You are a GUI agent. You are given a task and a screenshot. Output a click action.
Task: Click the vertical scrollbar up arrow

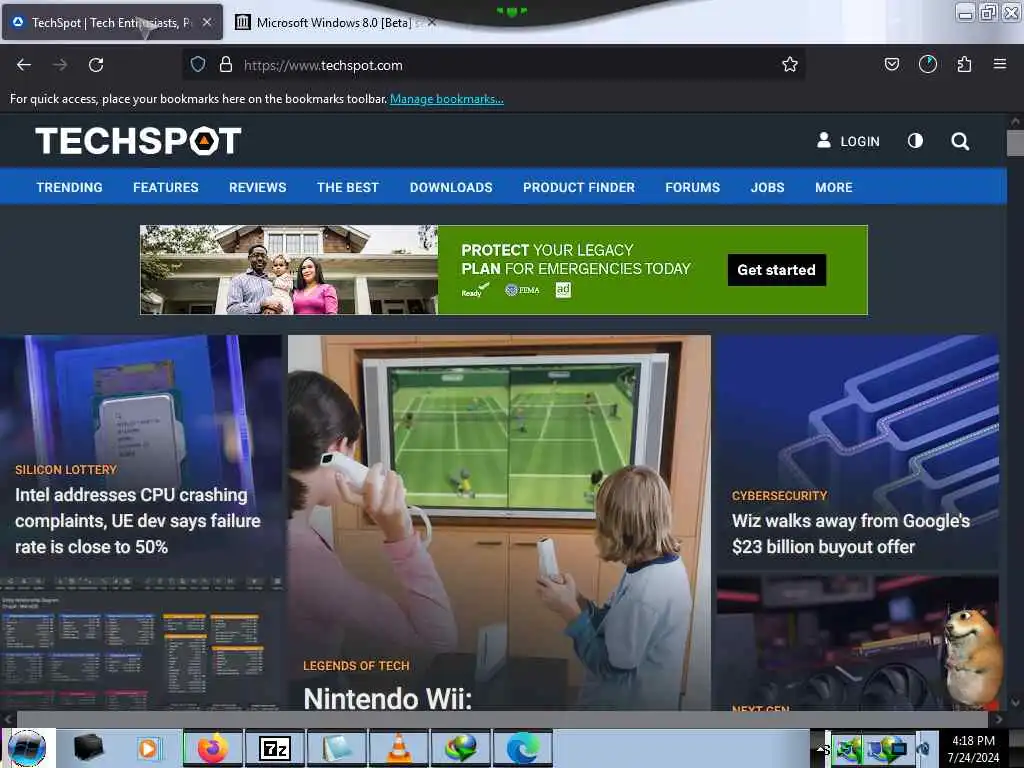tap(1015, 121)
